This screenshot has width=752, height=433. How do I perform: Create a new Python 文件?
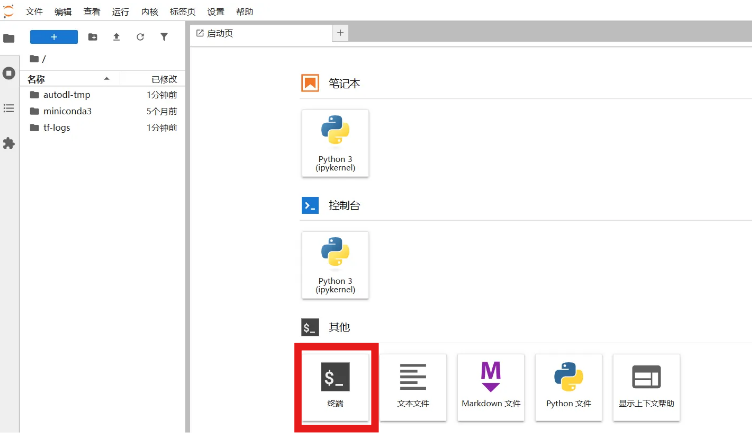click(569, 386)
